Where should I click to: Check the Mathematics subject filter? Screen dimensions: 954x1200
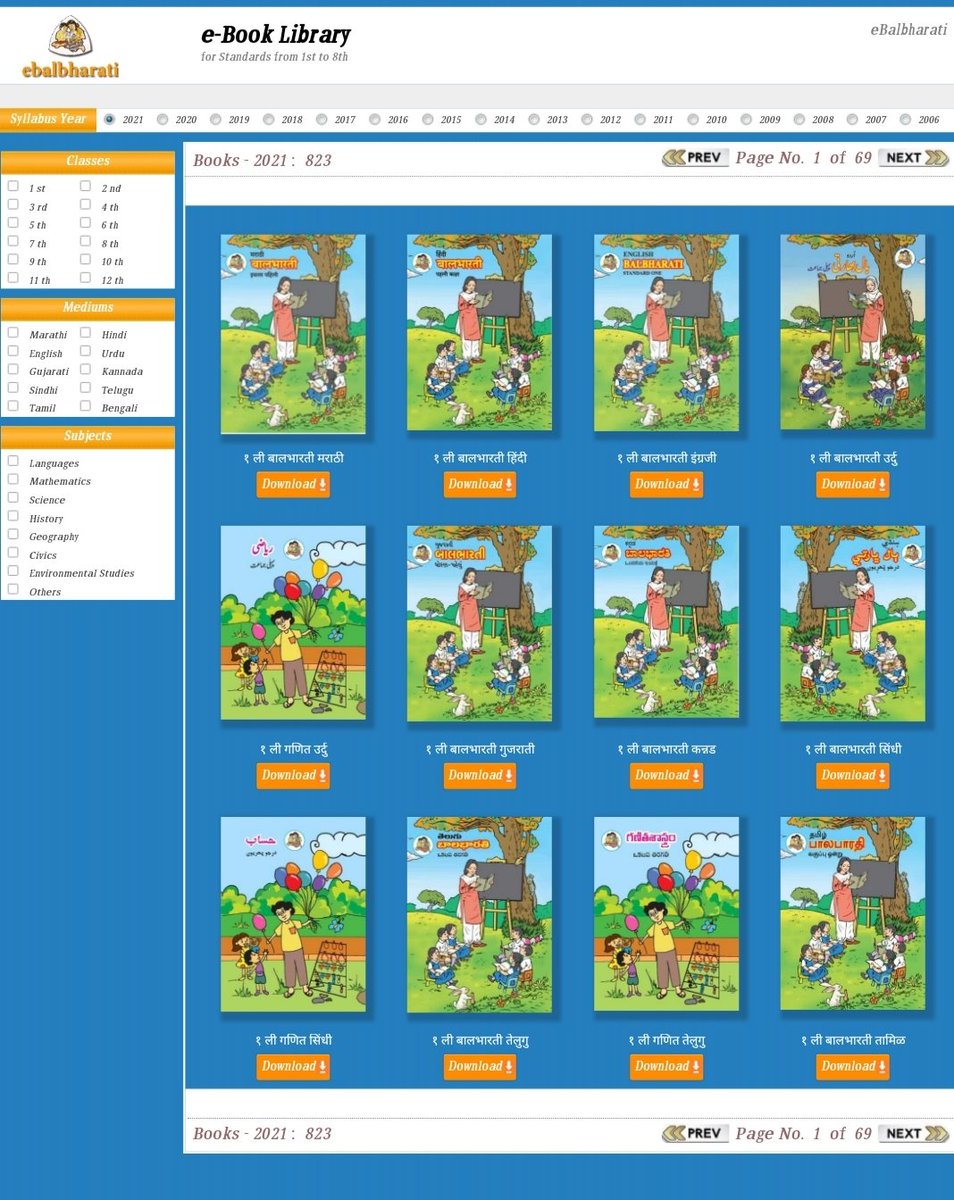tap(13, 479)
